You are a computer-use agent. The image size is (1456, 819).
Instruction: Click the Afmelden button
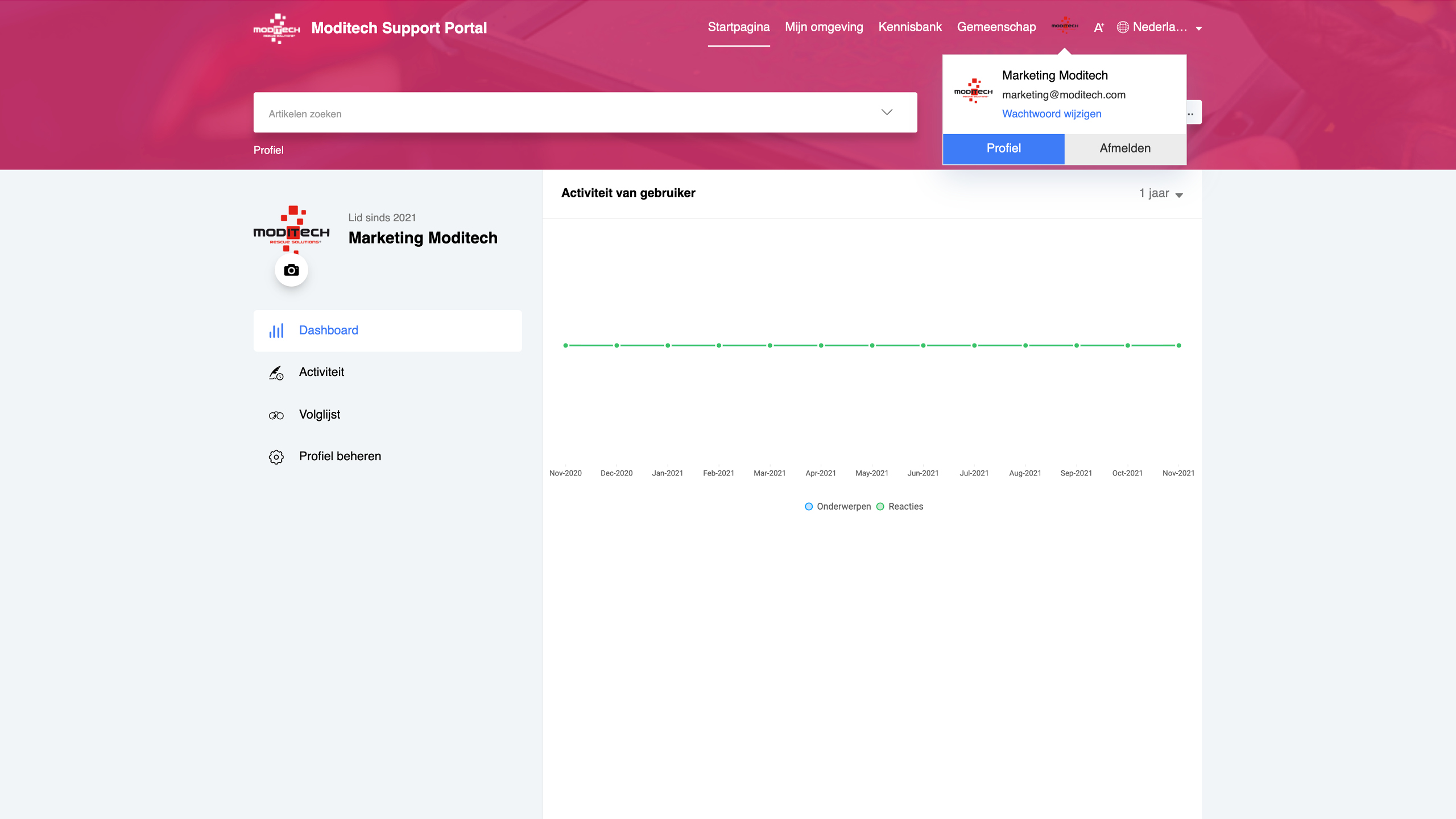[x=1125, y=148]
